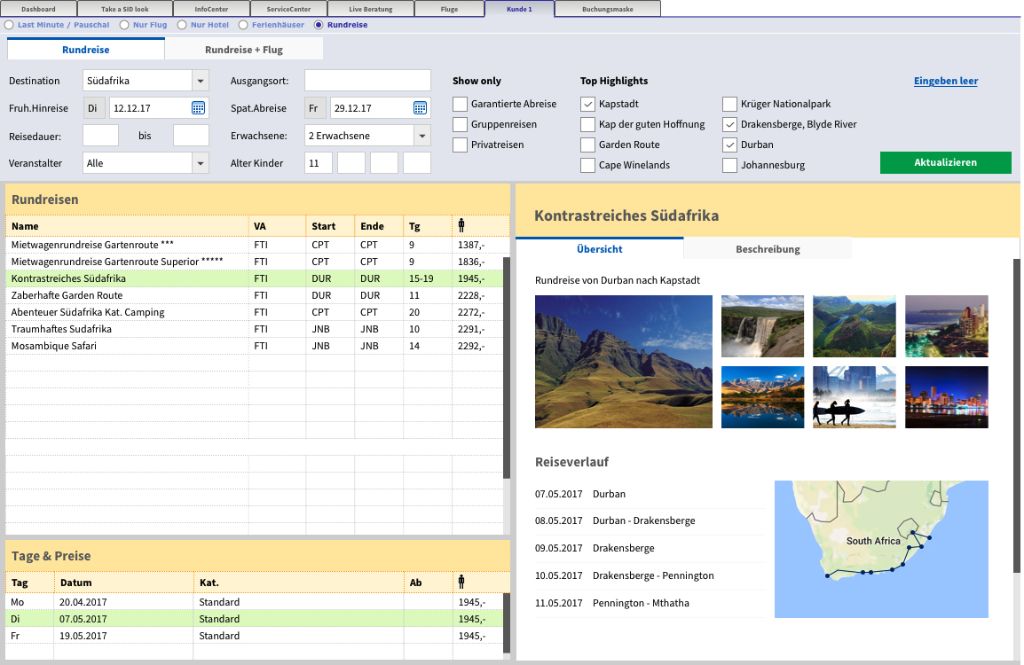Screen dimensions: 1024x665
Task: Uncheck the Kapstadt highlight checkbox
Action: point(588,104)
